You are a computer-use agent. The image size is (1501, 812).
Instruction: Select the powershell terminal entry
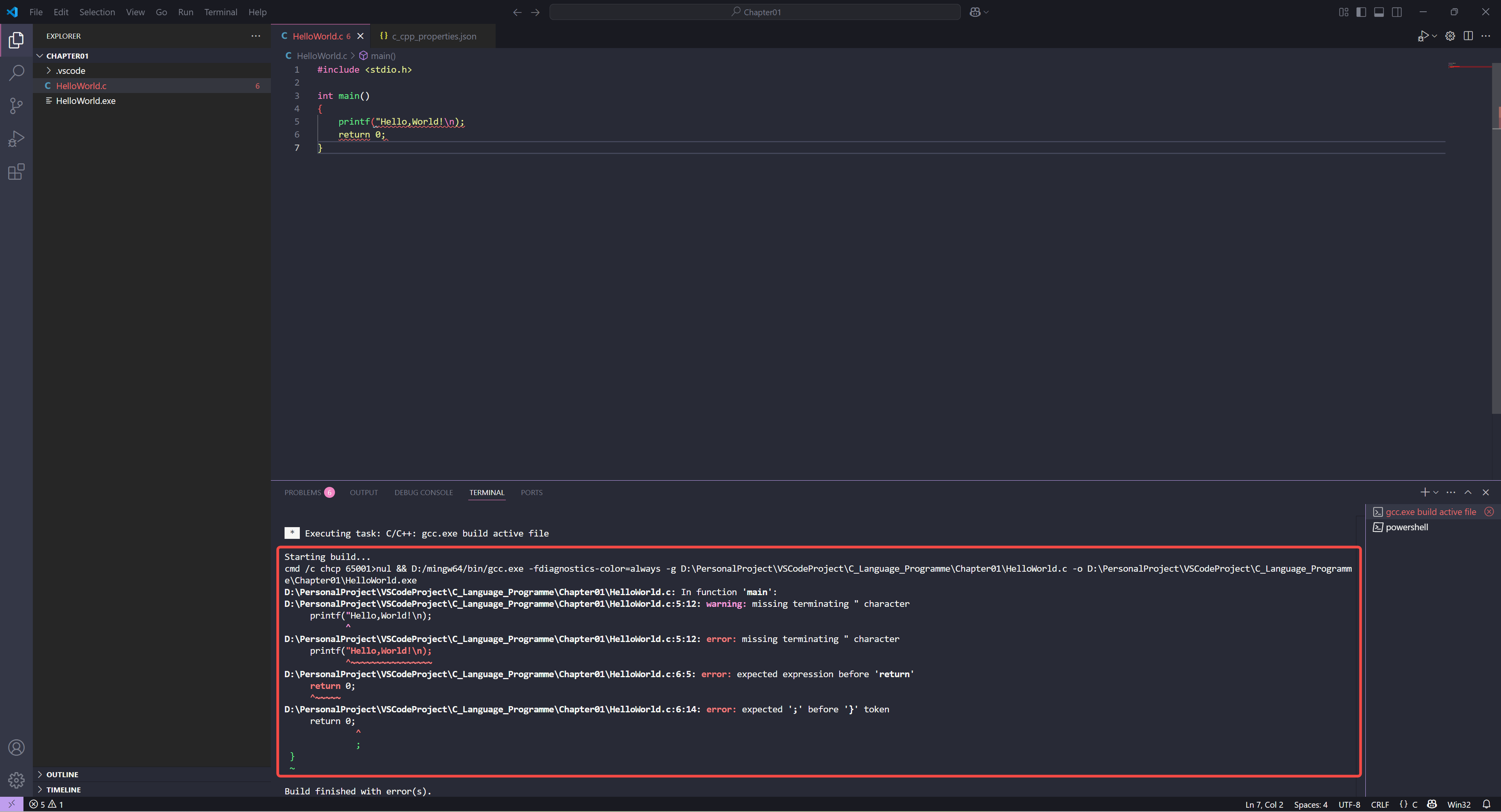tap(1406, 527)
